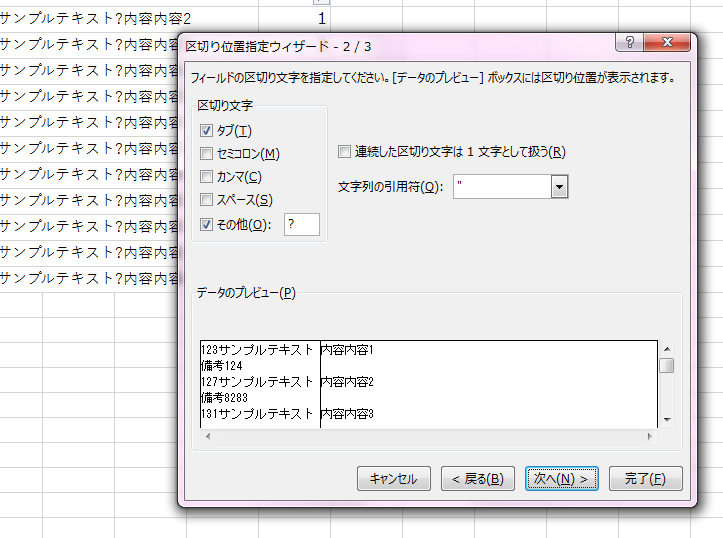Enable the カンマ delimiter checkbox
This screenshot has height=538, width=723.
(x=207, y=177)
